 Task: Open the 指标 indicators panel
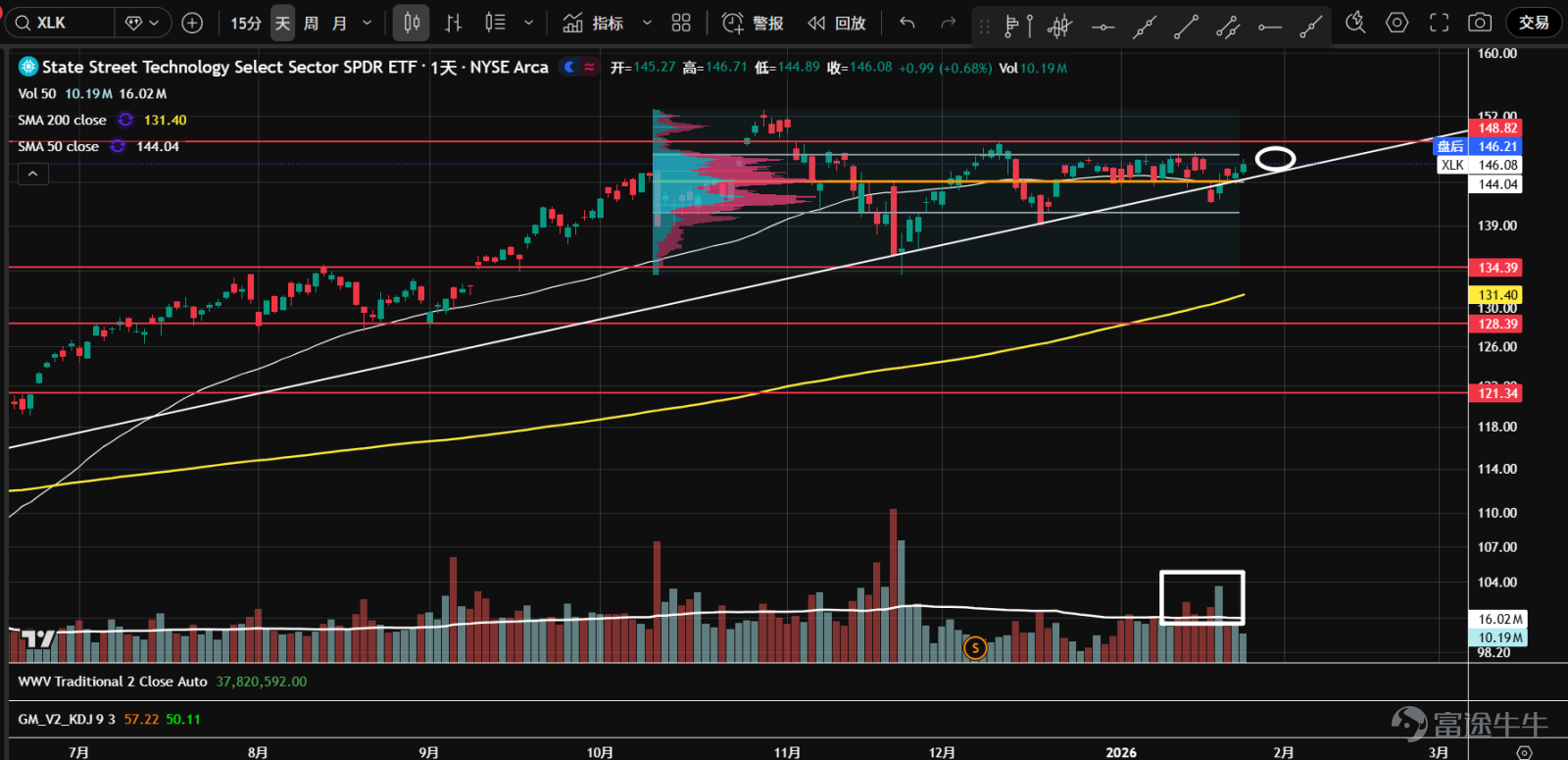coord(594,23)
